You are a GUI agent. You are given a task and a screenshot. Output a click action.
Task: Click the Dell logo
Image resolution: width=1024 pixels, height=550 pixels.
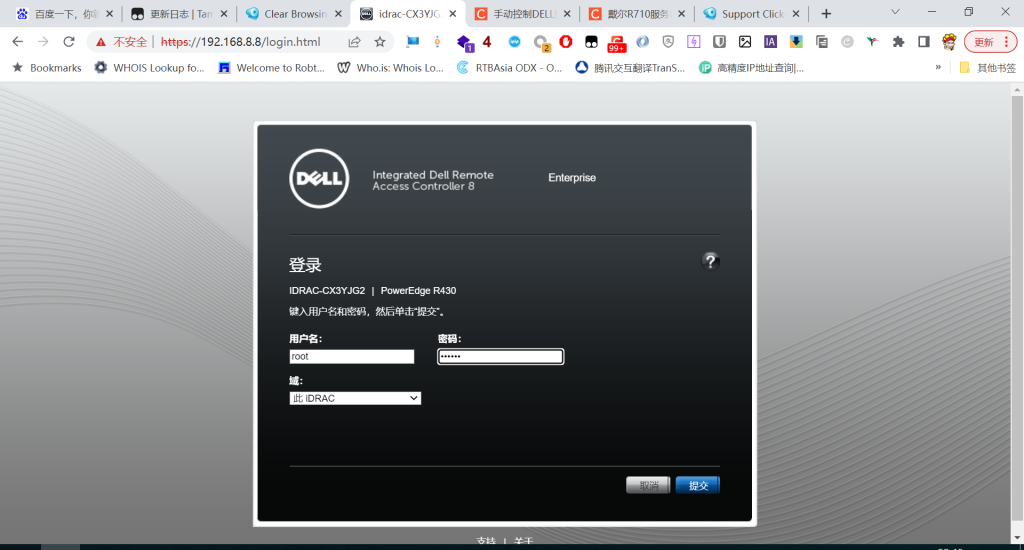(318, 179)
